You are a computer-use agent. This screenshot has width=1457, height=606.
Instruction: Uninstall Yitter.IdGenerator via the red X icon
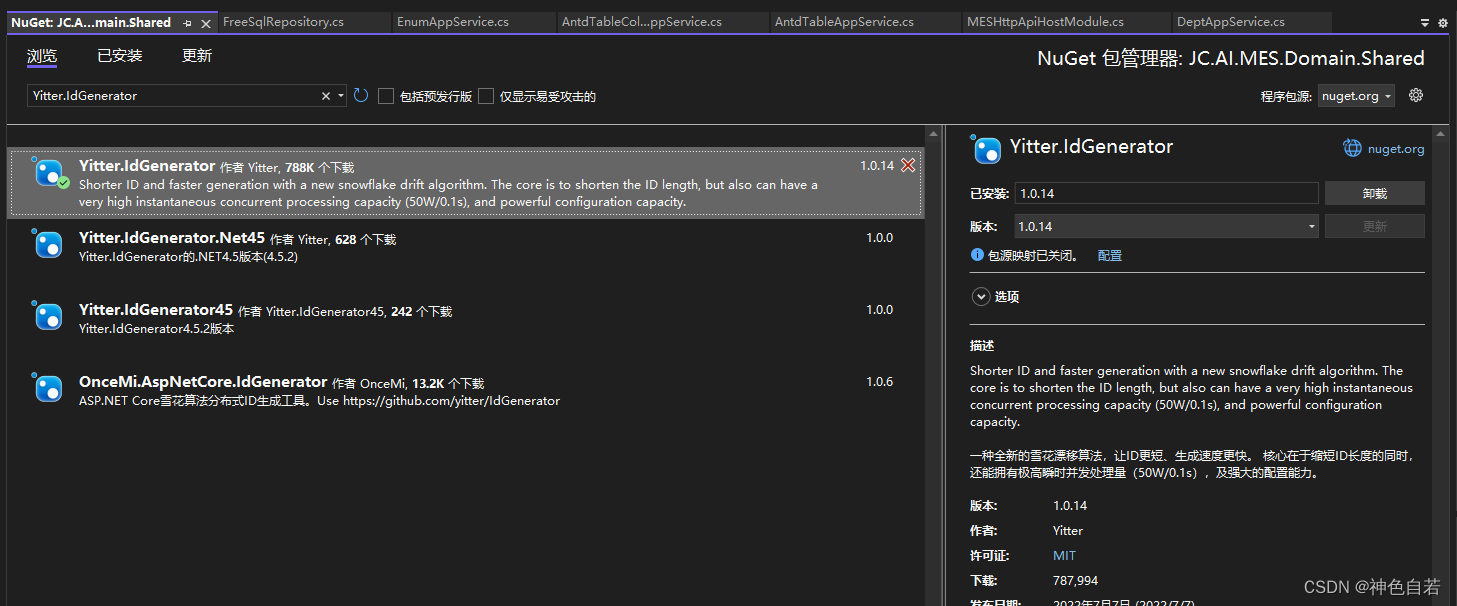[907, 165]
